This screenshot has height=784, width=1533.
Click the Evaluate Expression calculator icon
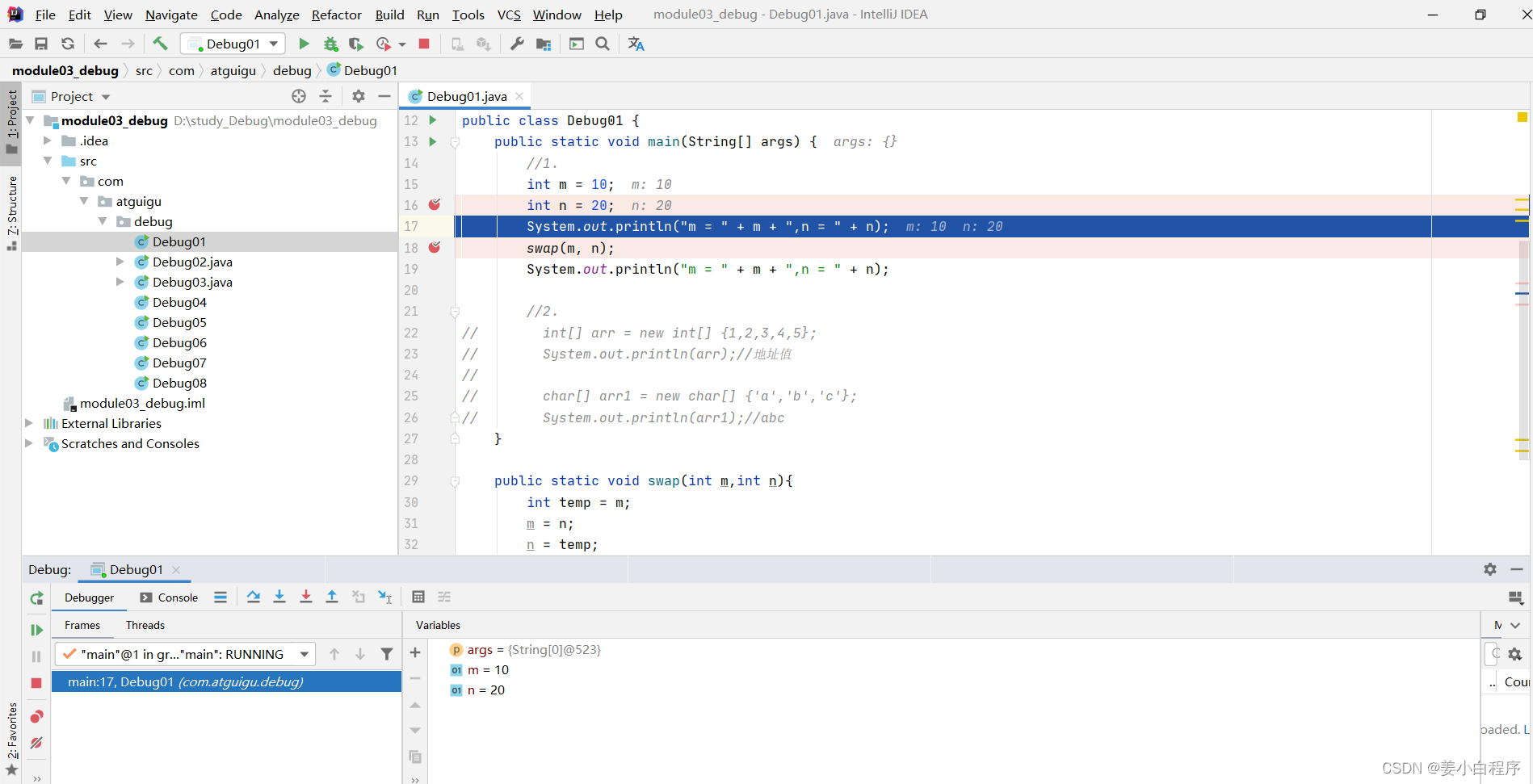[418, 597]
